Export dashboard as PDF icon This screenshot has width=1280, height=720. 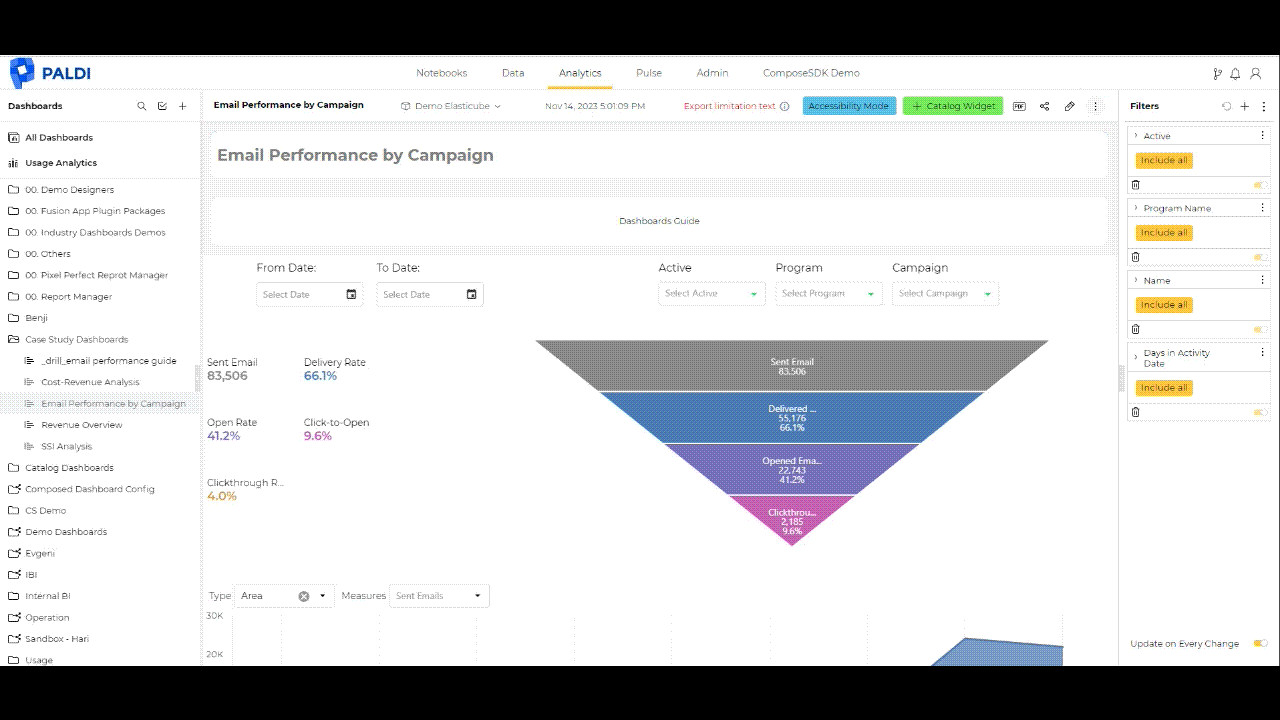pyautogui.click(x=1019, y=106)
